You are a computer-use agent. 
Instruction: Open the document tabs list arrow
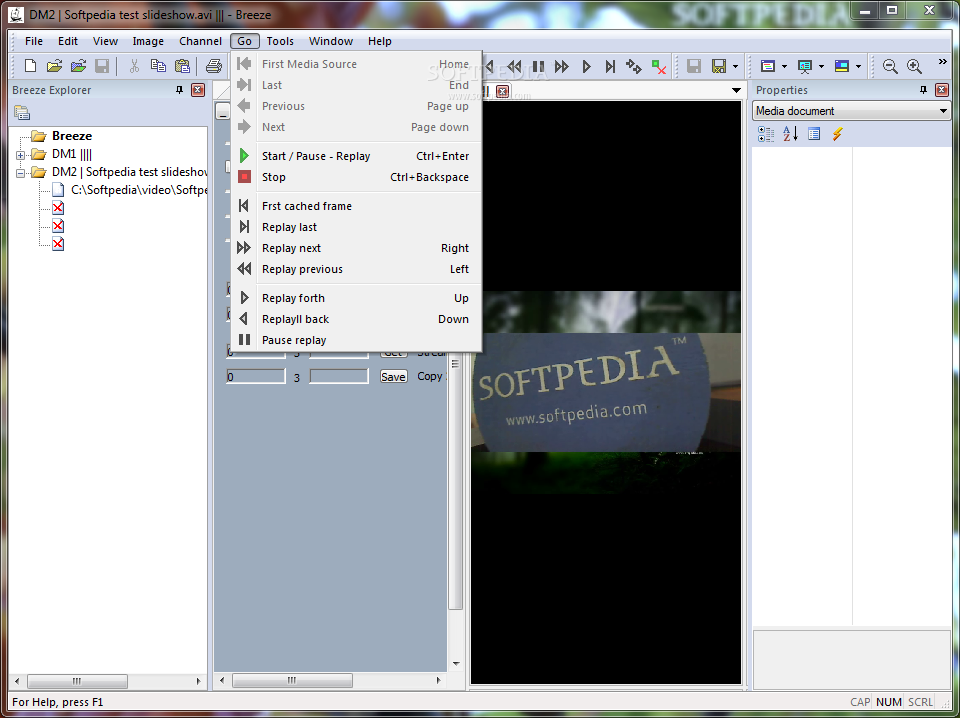(x=737, y=91)
